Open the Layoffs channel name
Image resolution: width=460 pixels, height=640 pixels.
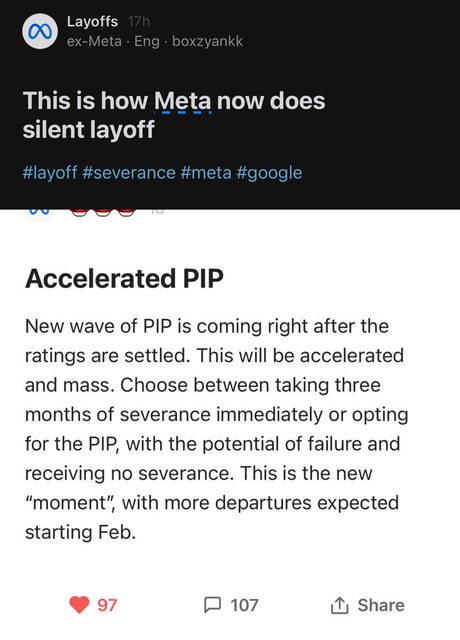[x=93, y=21]
